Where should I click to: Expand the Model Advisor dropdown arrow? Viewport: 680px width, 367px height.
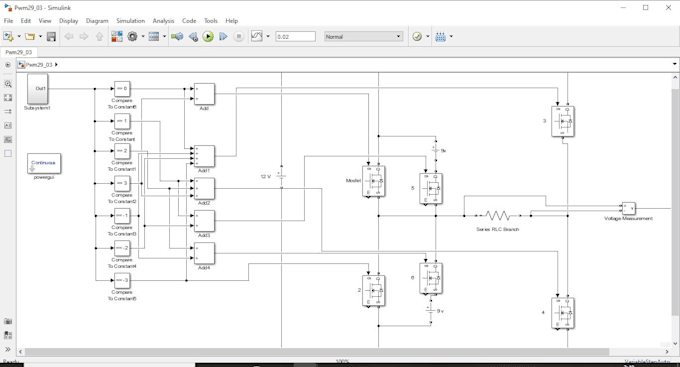428,36
